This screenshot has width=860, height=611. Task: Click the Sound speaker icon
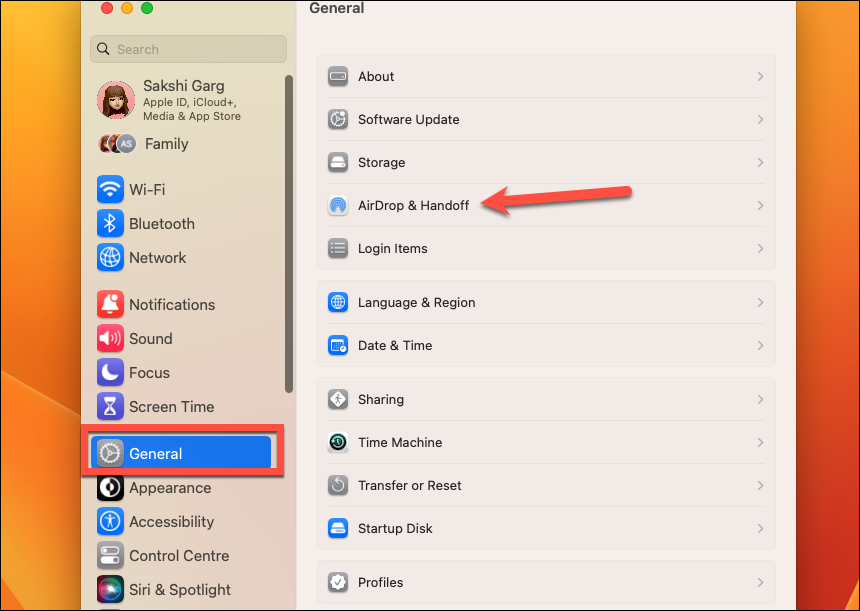pos(110,338)
